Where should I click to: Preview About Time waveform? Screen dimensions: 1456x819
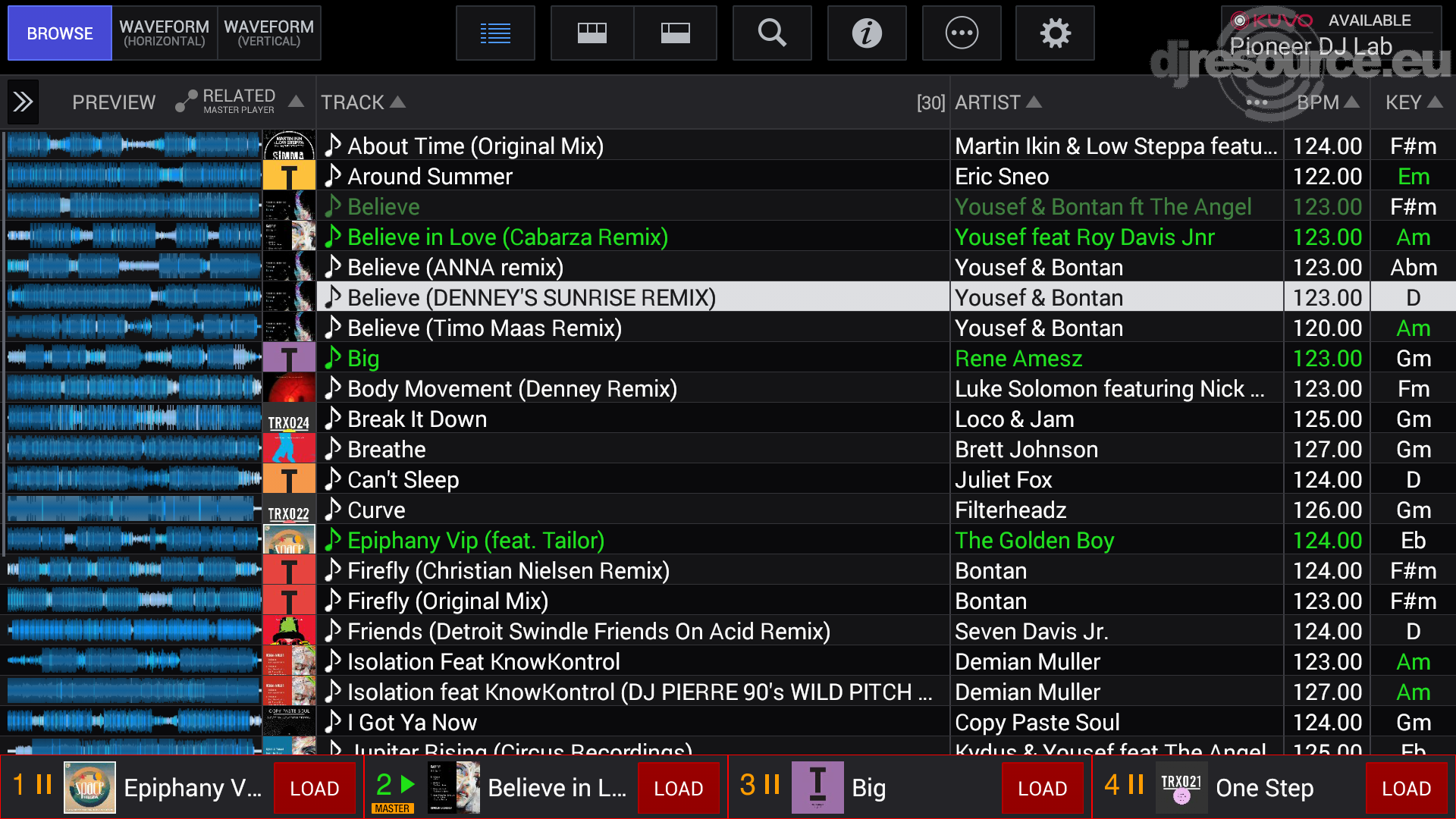coord(134,145)
